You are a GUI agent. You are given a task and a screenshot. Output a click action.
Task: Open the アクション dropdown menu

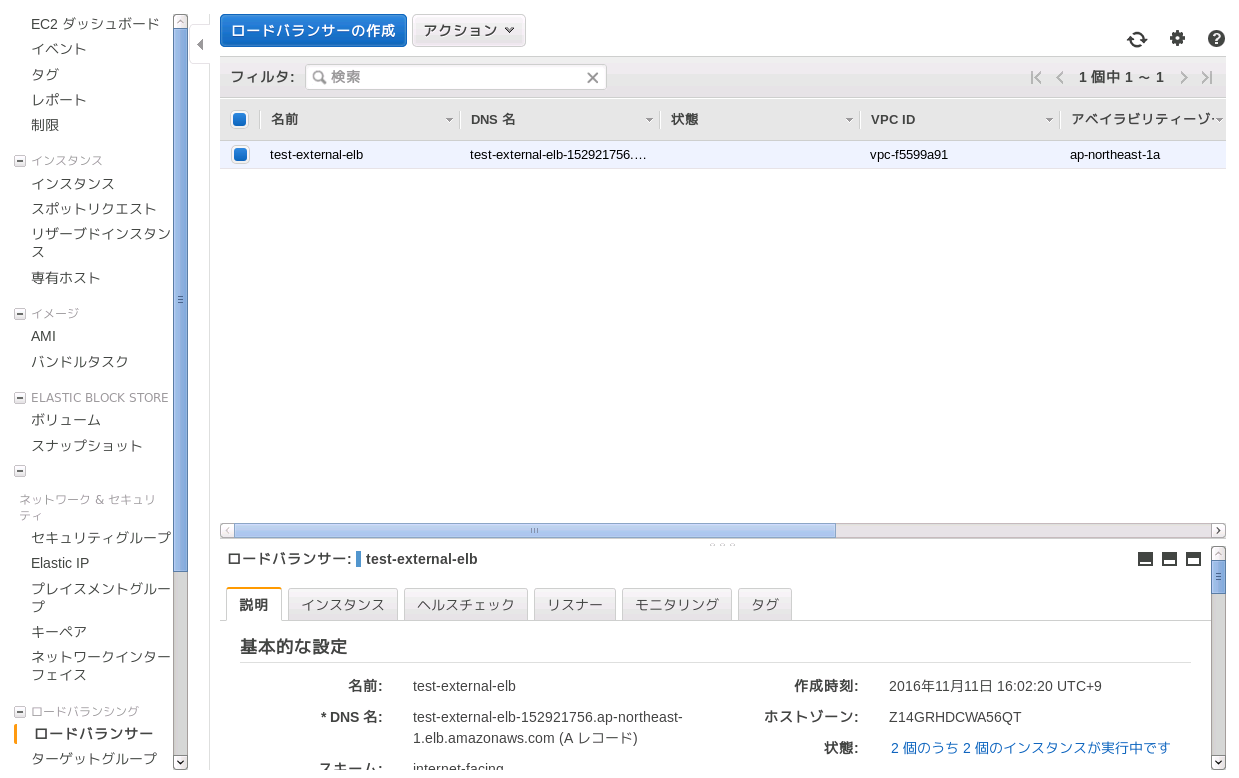point(468,31)
